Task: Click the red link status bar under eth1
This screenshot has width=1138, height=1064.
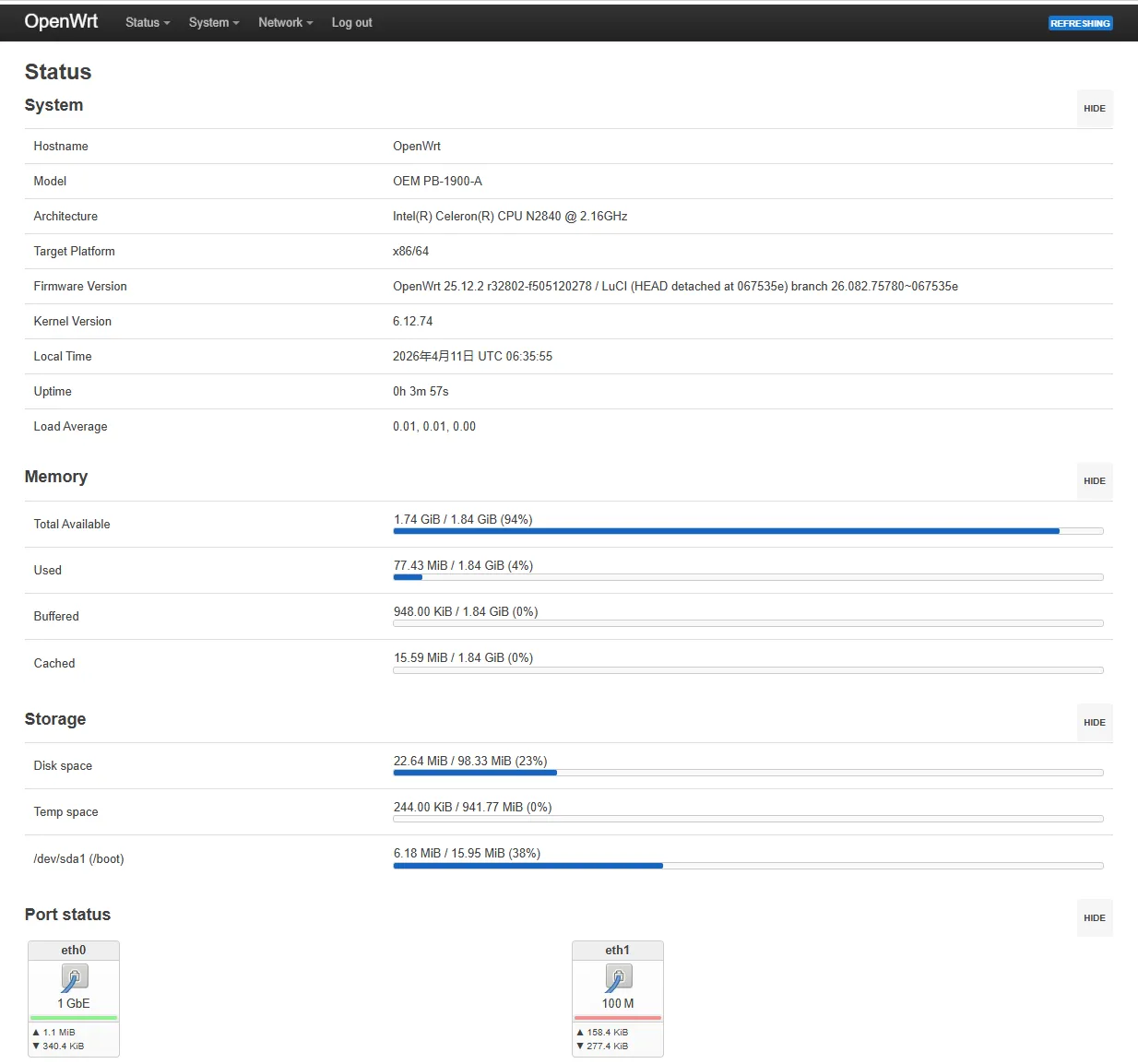Action: [617, 1017]
